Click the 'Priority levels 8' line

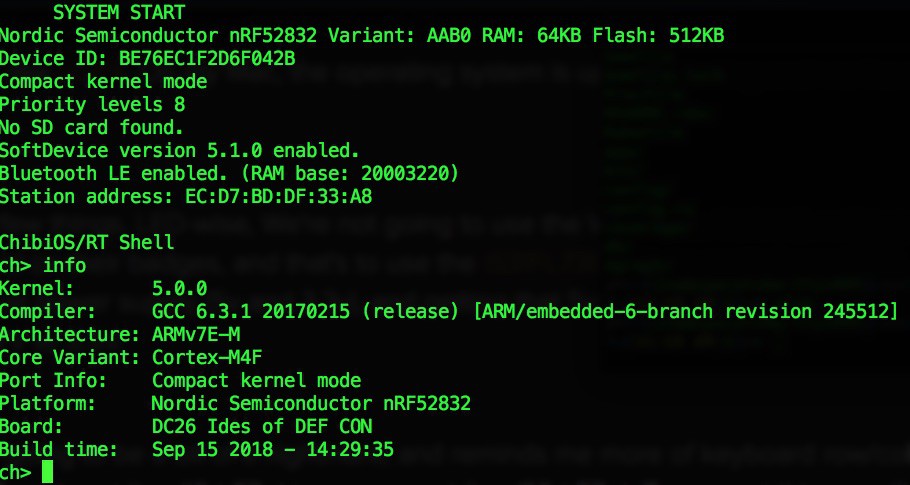(92, 104)
